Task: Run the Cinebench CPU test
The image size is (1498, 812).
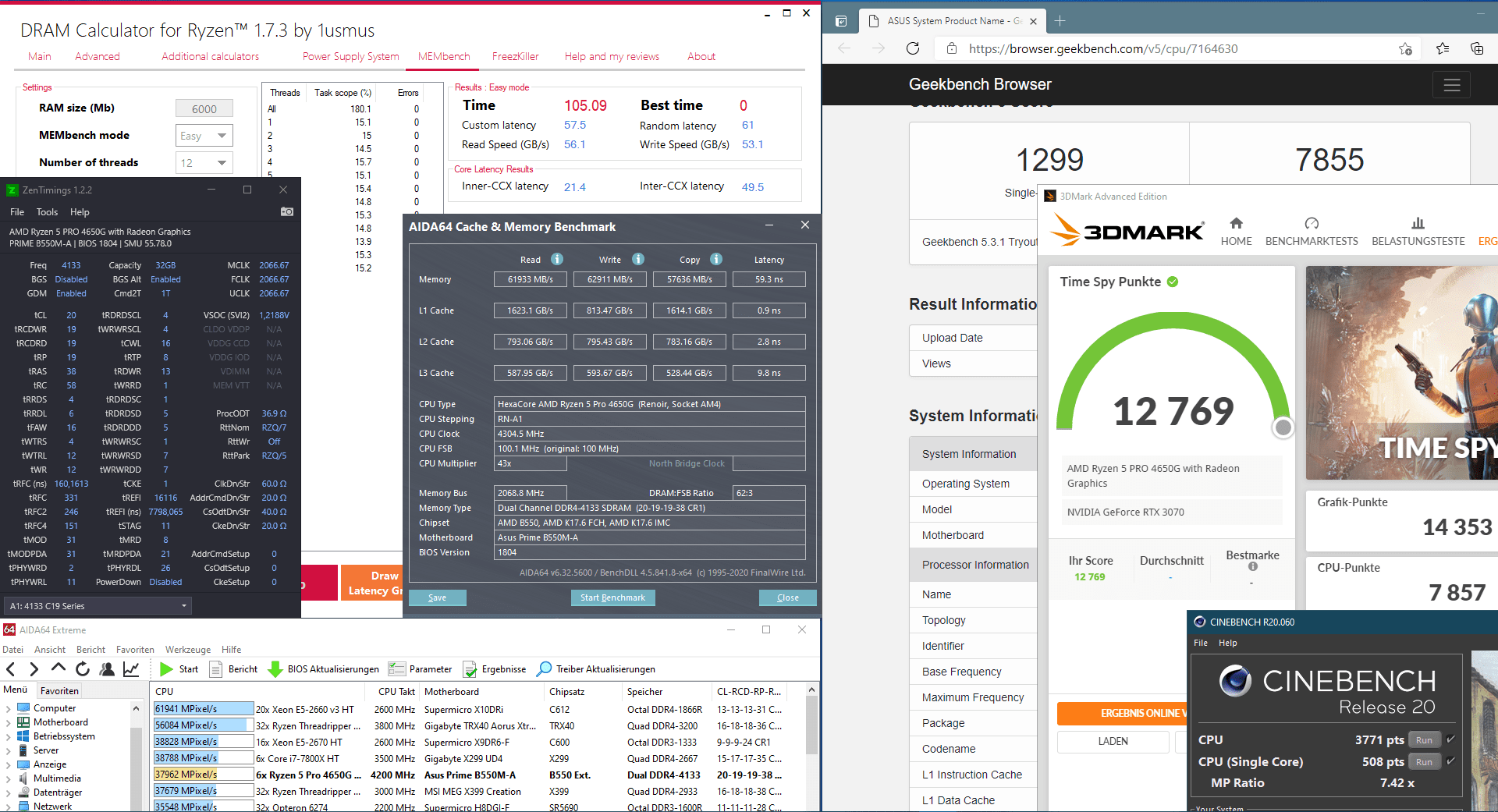Action: (1424, 740)
